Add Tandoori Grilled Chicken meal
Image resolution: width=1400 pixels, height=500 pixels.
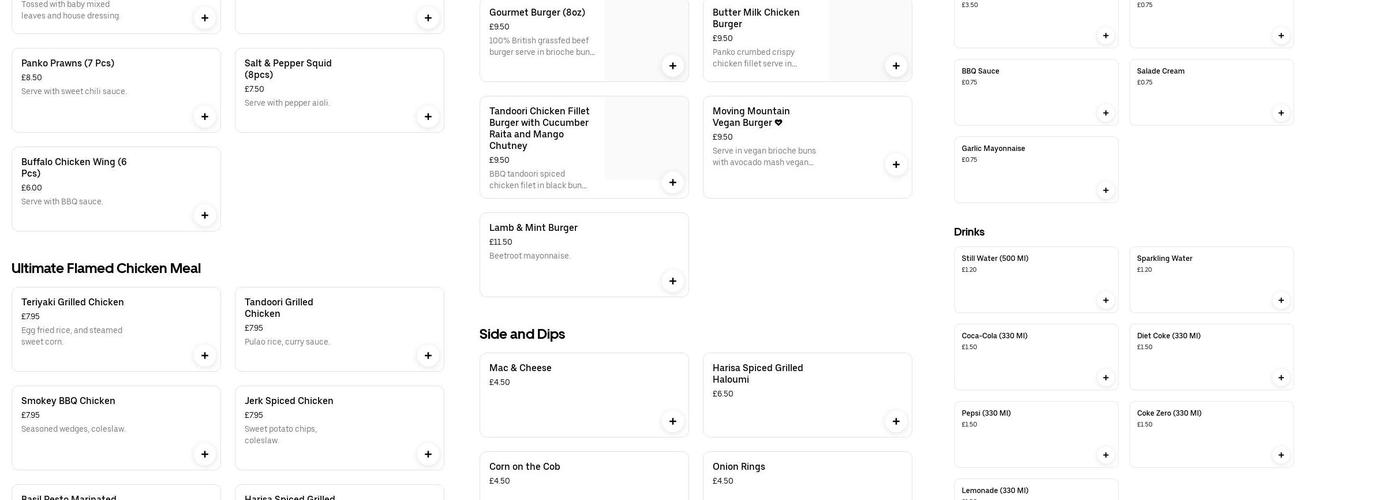click(x=428, y=356)
